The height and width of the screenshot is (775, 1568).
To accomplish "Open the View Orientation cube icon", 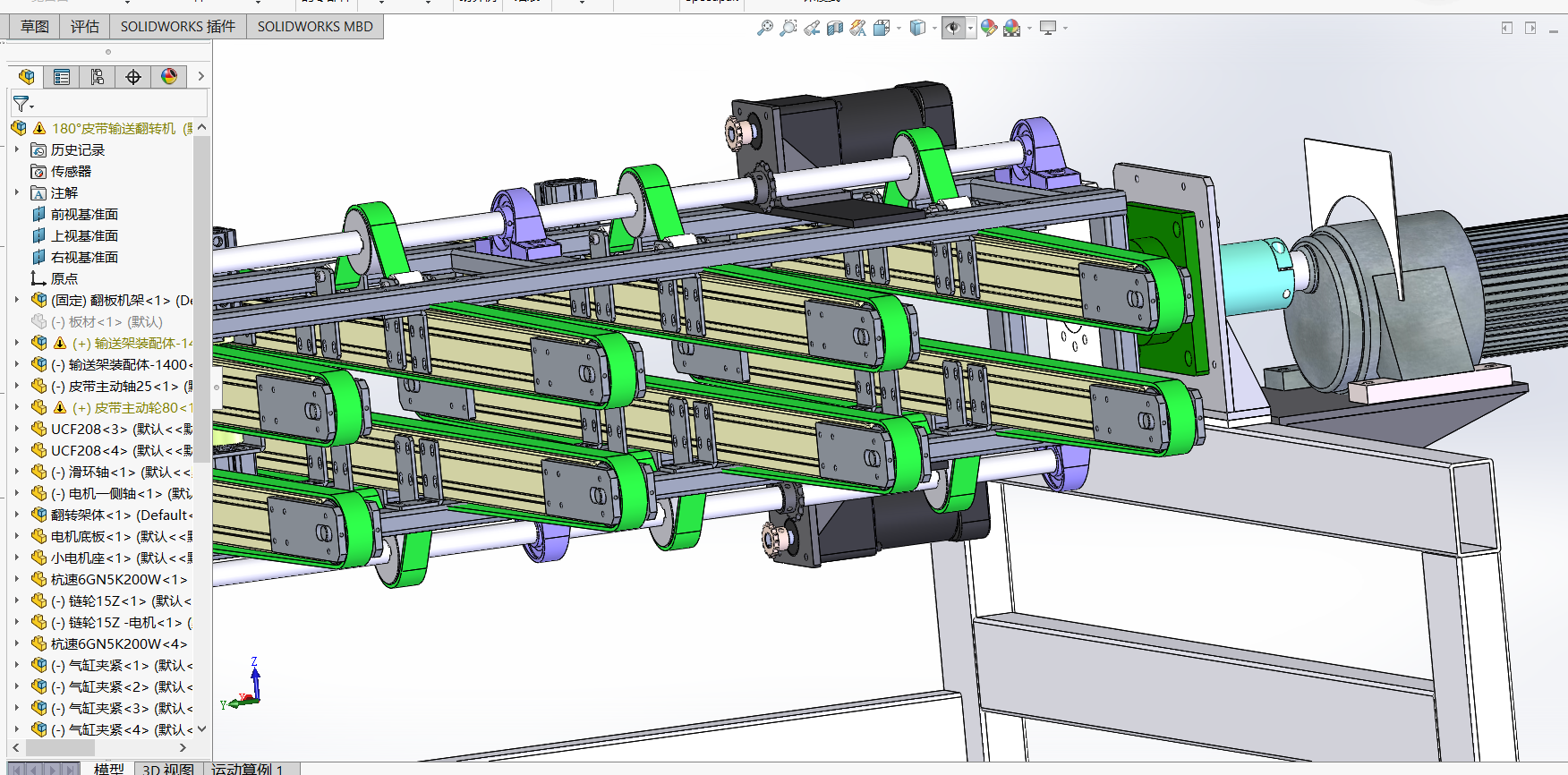I will point(882,28).
